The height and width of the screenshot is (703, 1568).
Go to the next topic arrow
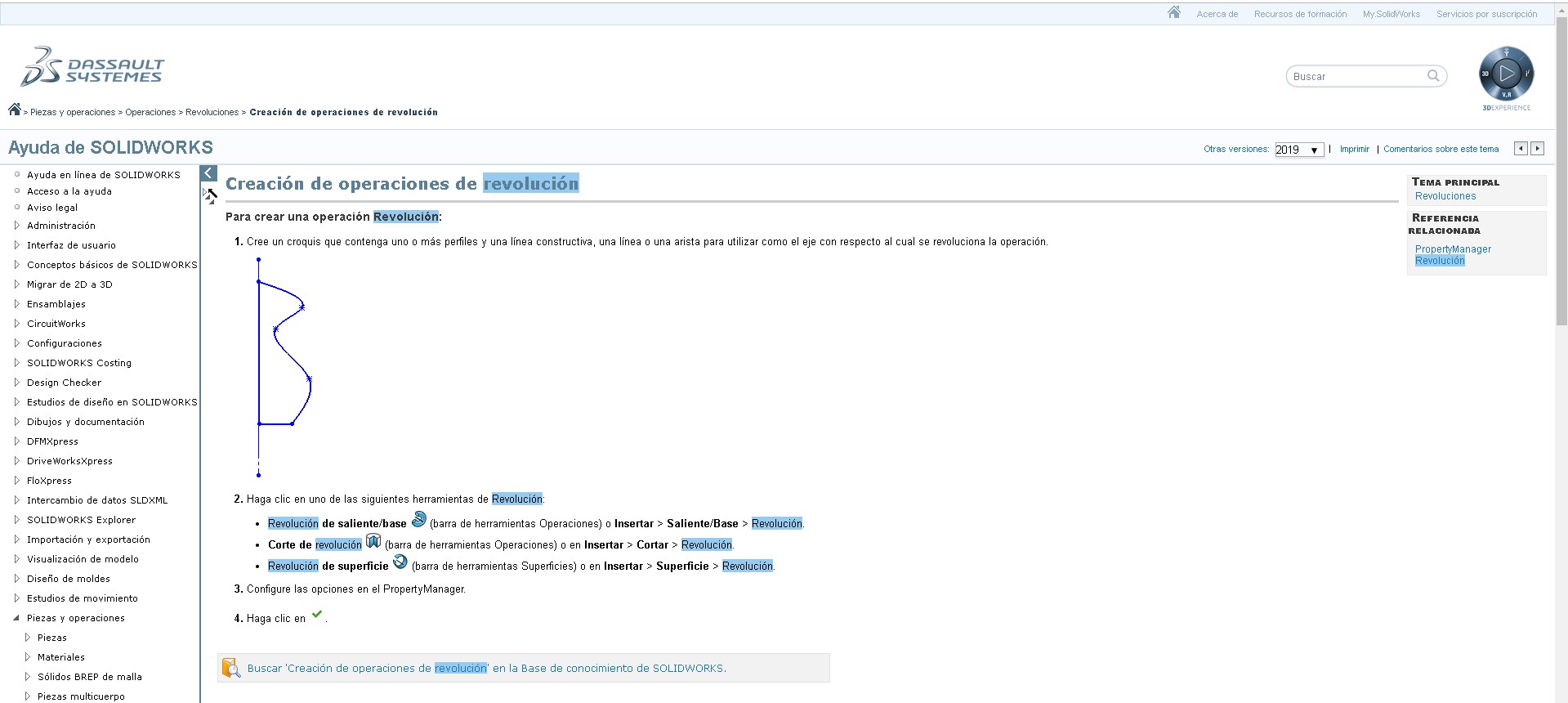click(x=1538, y=149)
